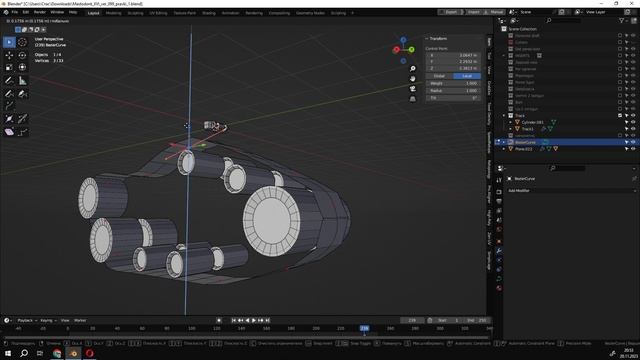
Task: Activate the Scale tool
Action: click(x=9, y=67)
